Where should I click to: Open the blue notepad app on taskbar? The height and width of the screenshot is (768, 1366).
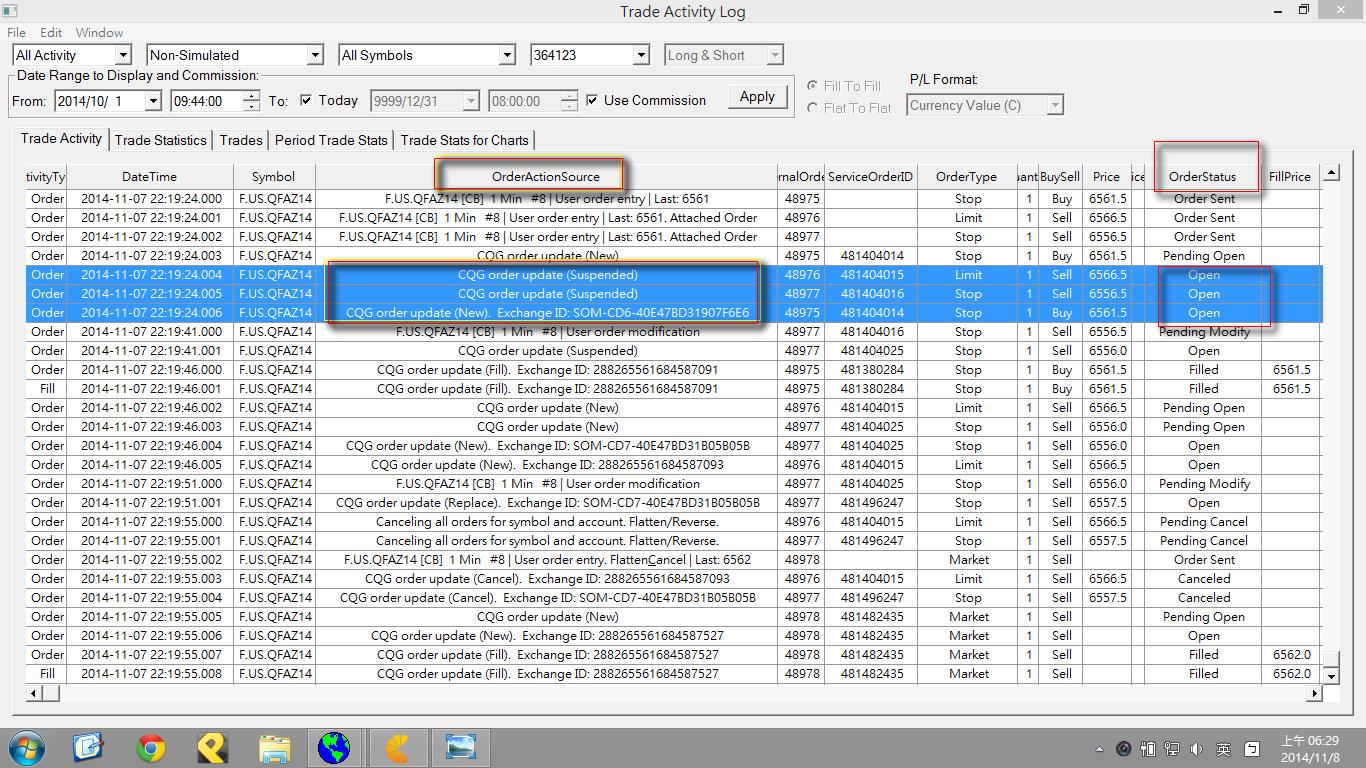88,748
